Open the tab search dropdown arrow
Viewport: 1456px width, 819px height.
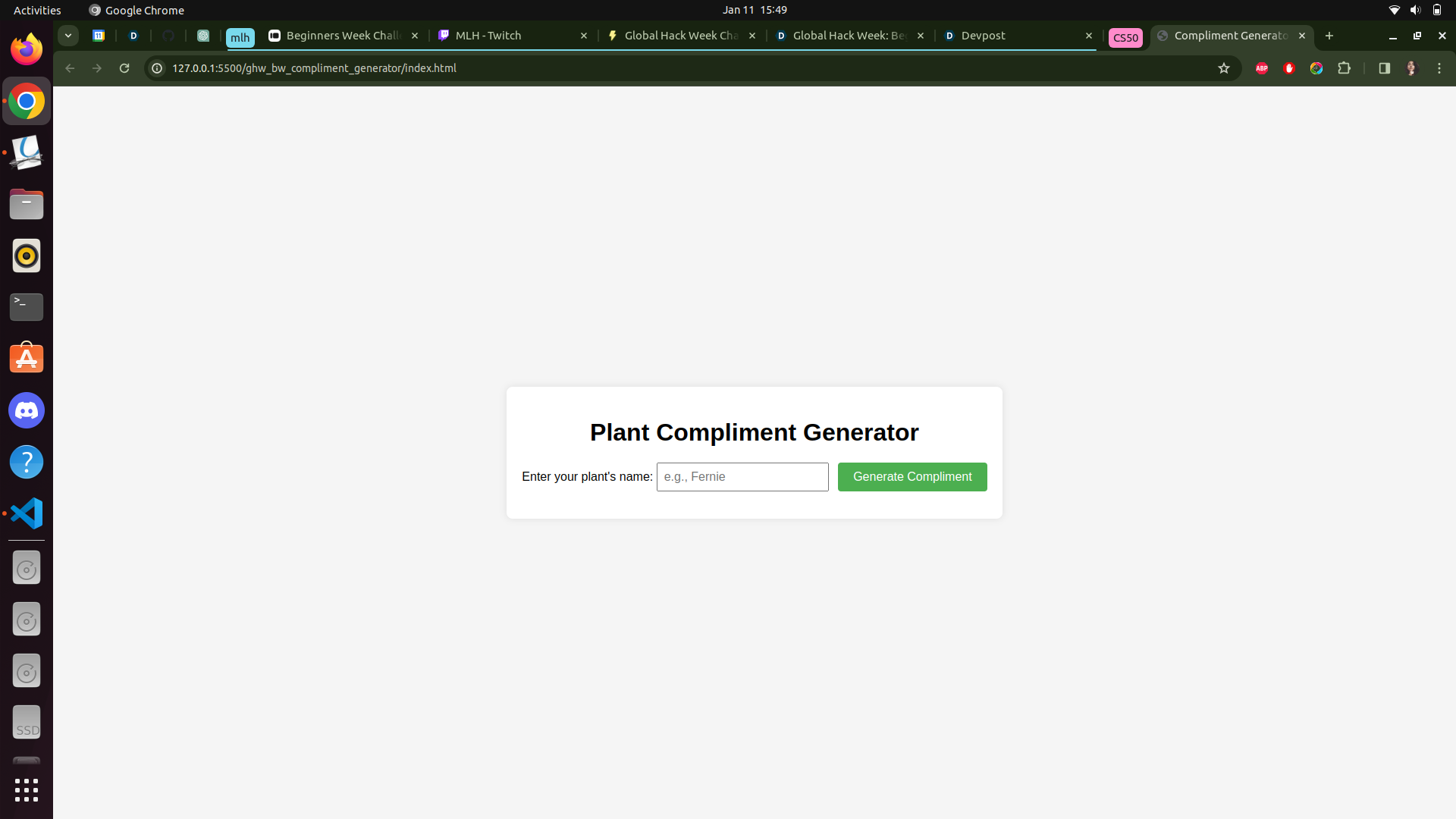pyautogui.click(x=67, y=35)
